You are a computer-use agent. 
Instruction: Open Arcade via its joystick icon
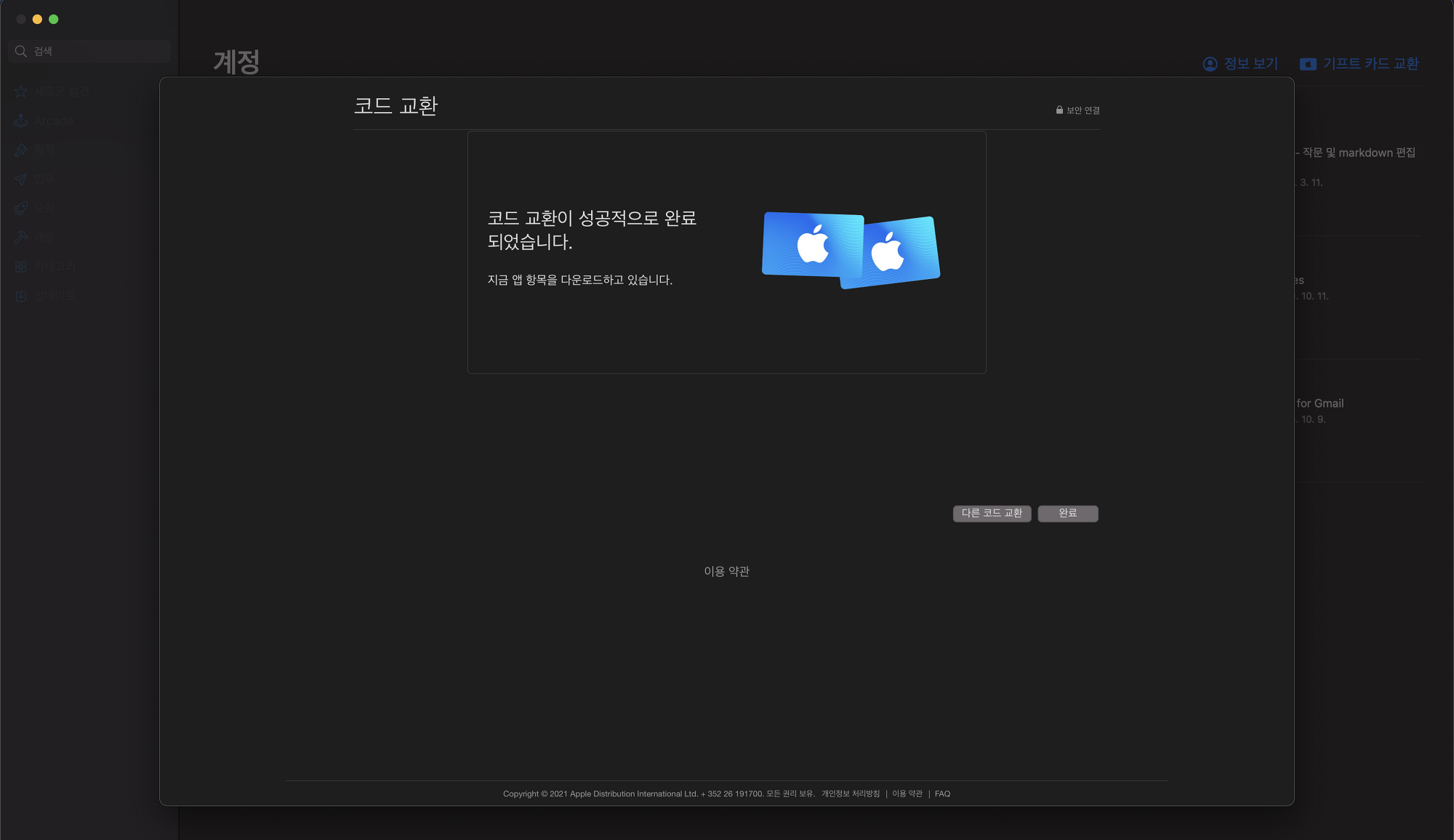[x=21, y=121]
